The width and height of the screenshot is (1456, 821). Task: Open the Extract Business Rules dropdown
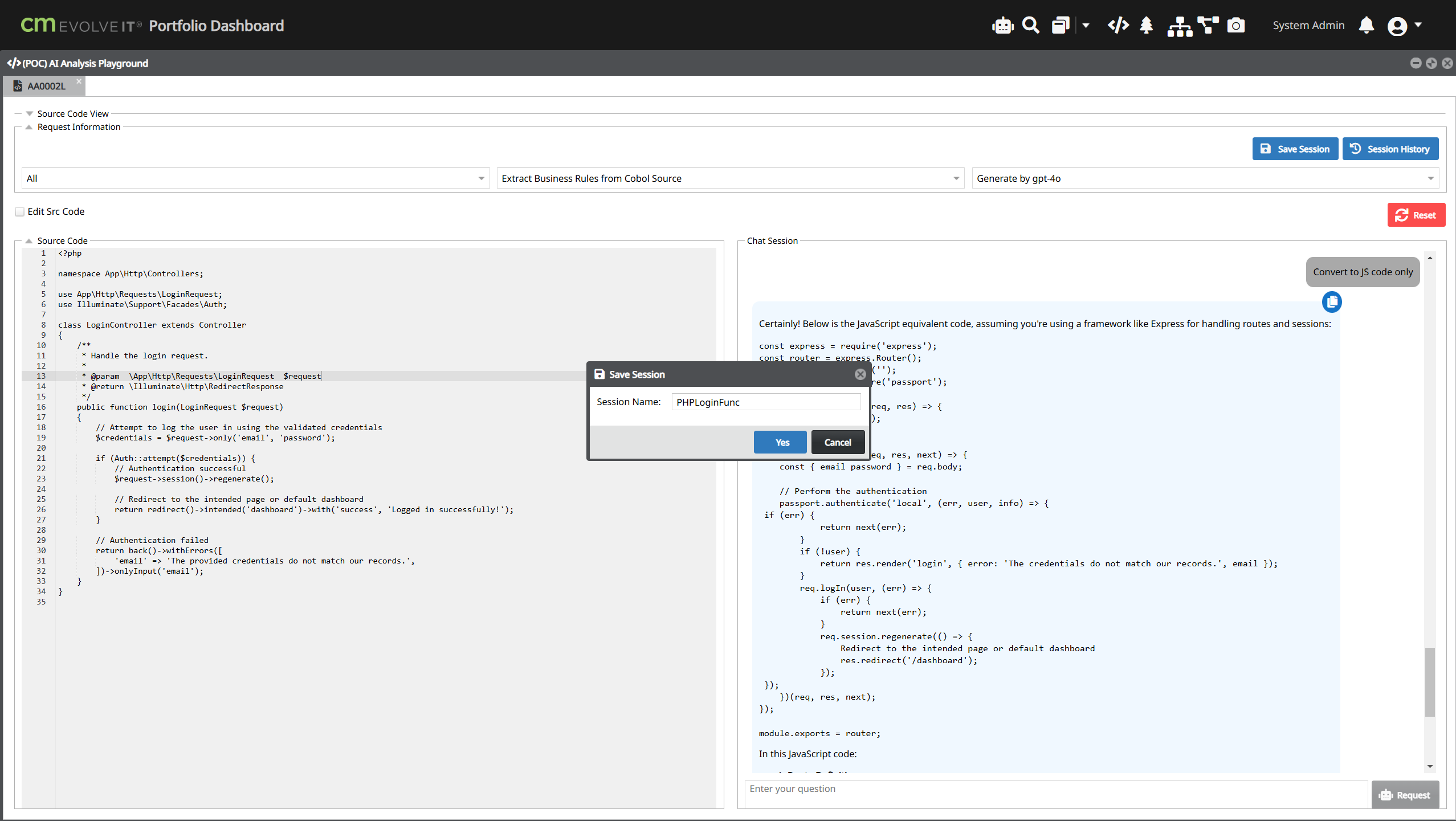tap(730, 178)
